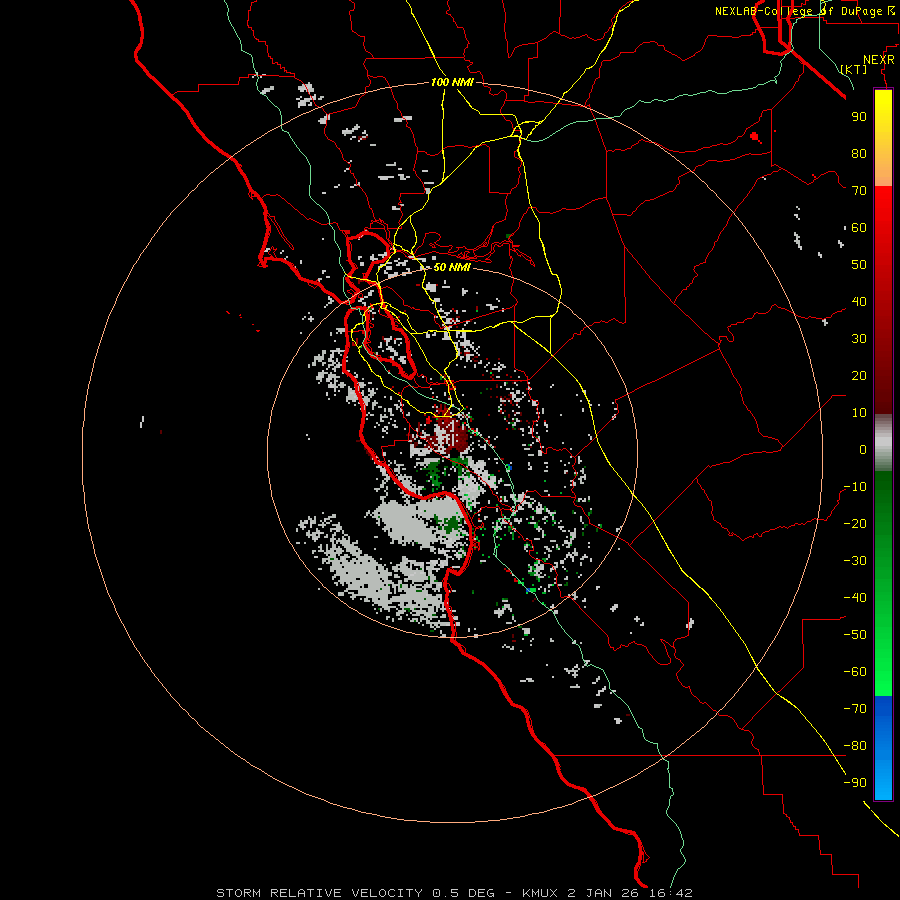Click the 50 value on the velocity scale
Image resolution: width=900 pixels, height=900 pixels.
coord(859,265)
